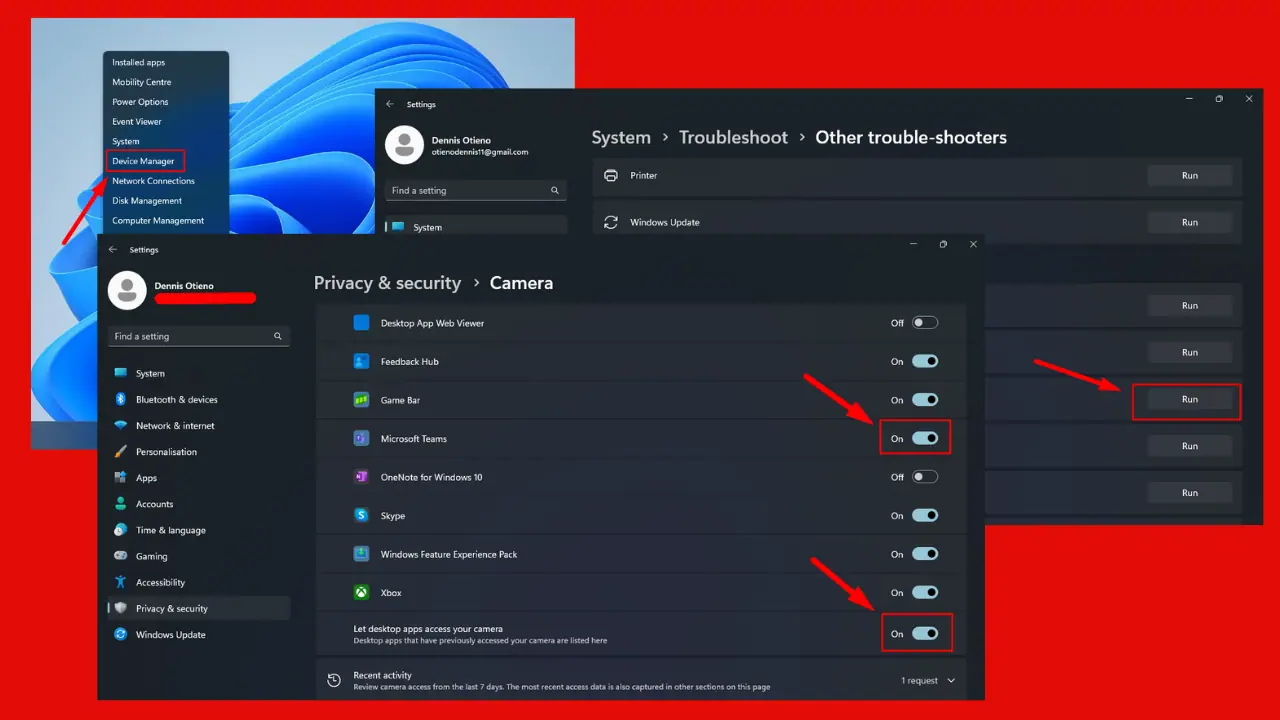Click the Accessibility figure icon
Screen dimensions: 1280x720
[121, 582]
